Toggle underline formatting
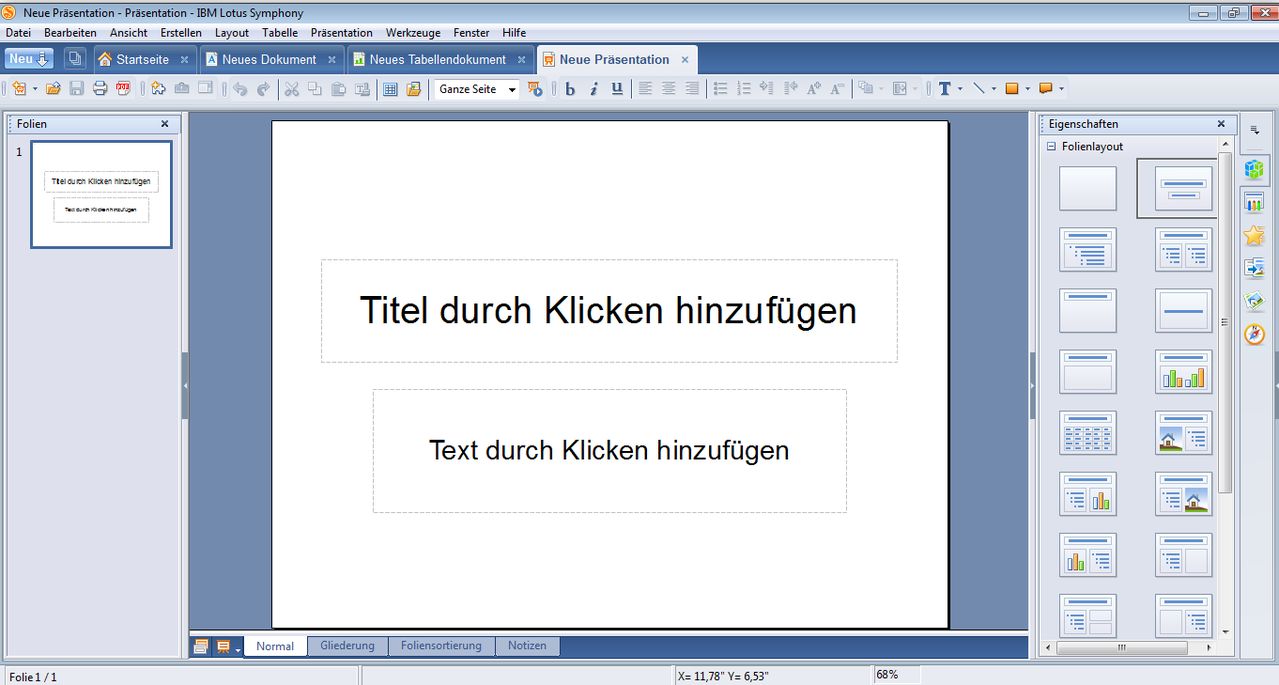This screenshot has height=685, width=1279. (x=617, y=89)
